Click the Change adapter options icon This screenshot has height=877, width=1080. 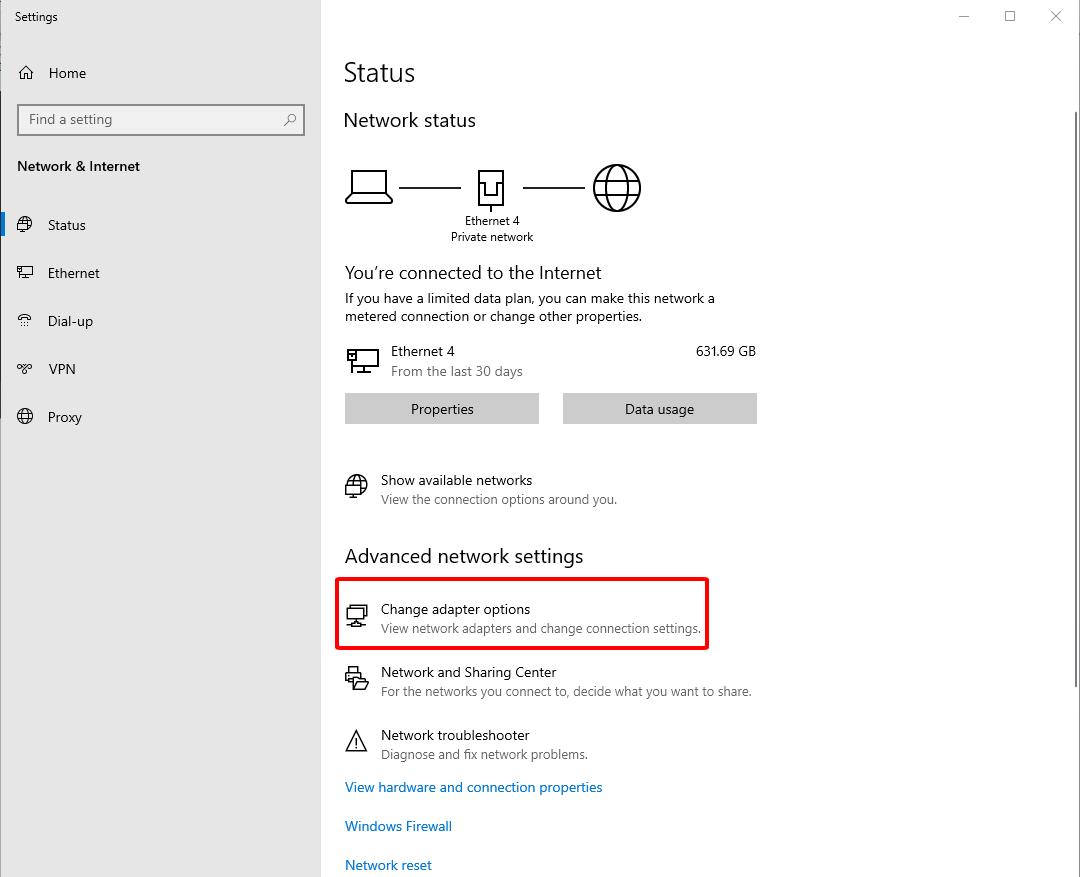[x=356, y=616]
